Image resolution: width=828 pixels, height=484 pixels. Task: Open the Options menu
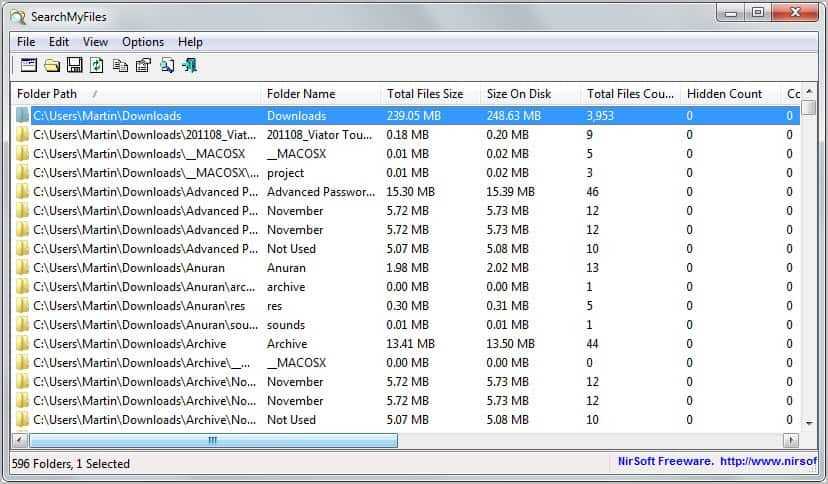143,42
